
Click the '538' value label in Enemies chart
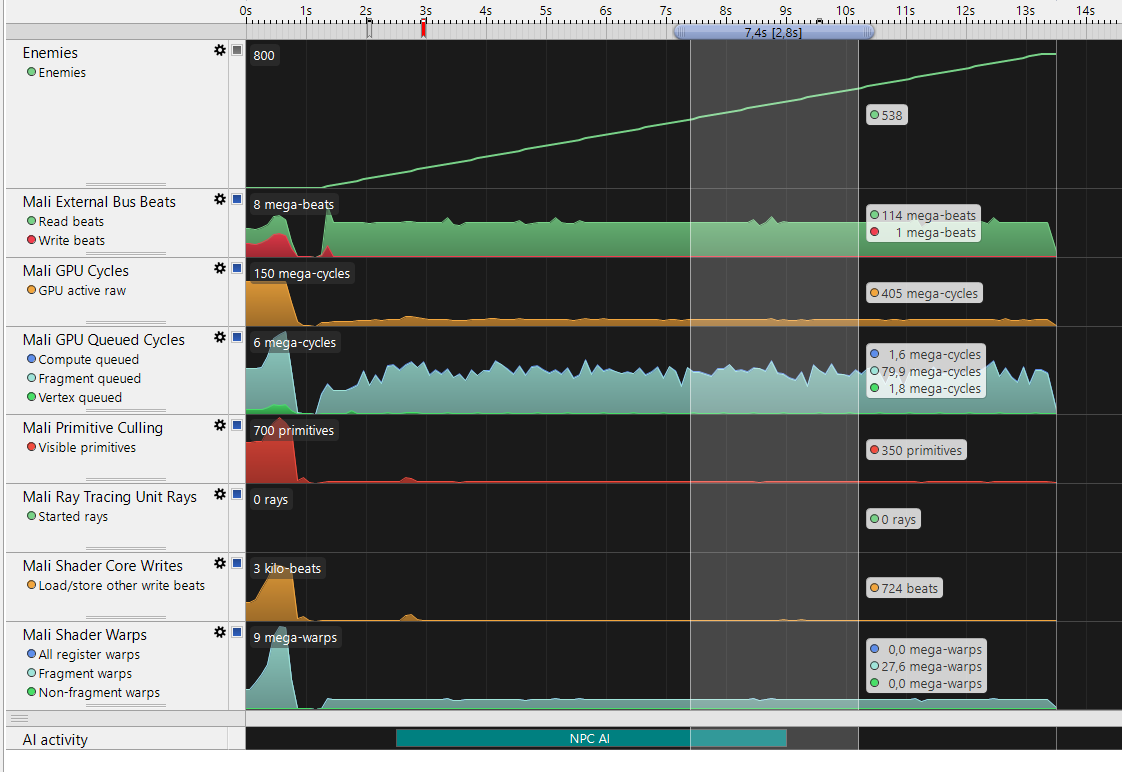[887, 115]
